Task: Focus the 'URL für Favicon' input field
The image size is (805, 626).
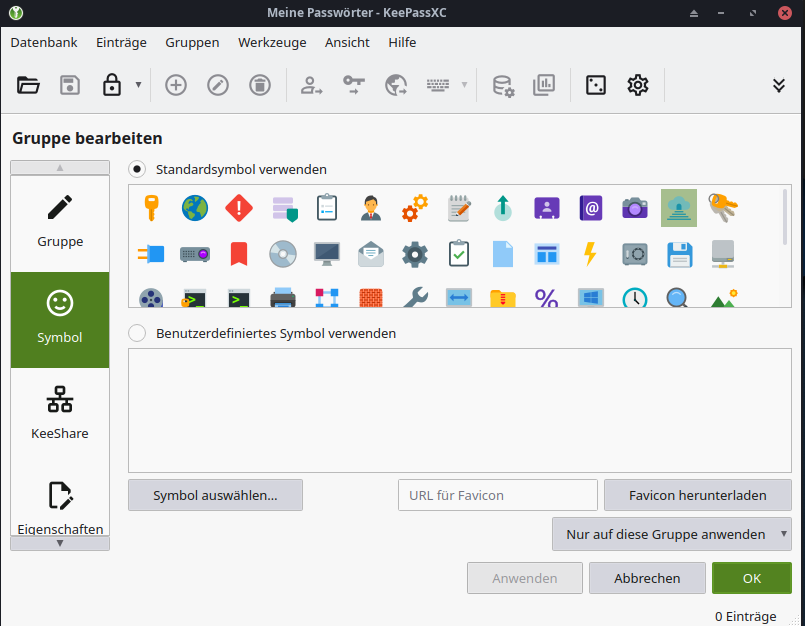Action: 483,495
